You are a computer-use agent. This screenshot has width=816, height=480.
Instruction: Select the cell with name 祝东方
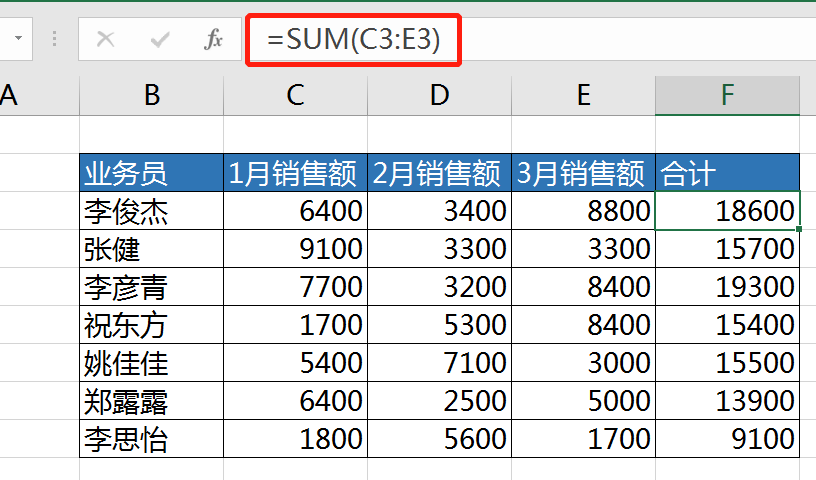tap(151, 324)
